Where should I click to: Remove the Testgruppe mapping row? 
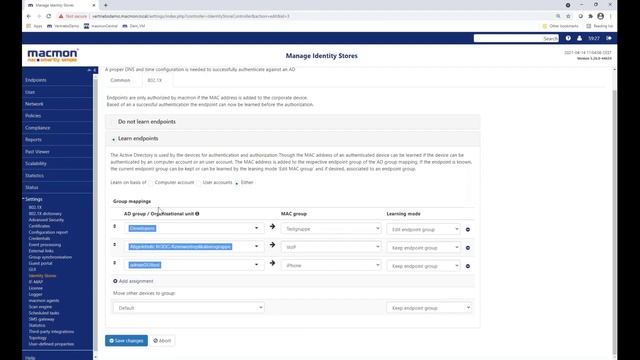(468, 229)
